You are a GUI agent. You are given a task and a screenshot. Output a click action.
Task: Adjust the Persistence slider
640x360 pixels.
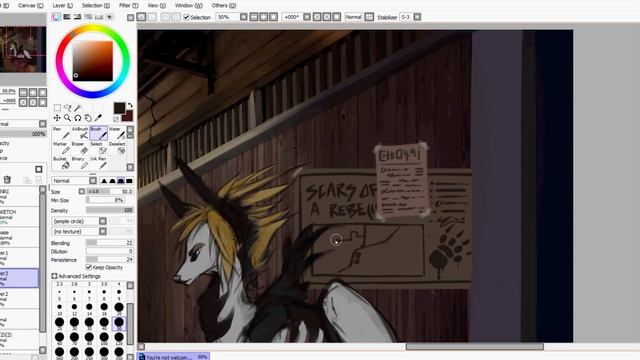109,260
